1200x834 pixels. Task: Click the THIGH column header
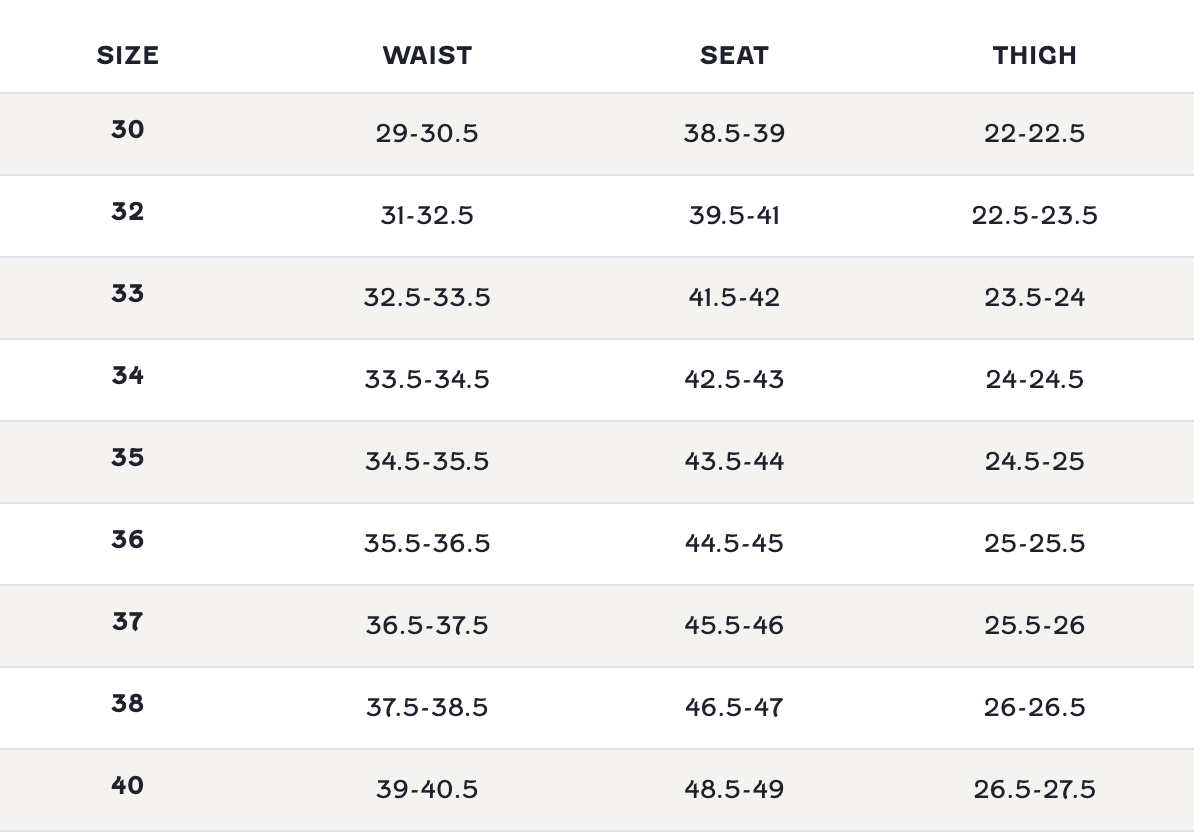click(x=1034, y=55)
